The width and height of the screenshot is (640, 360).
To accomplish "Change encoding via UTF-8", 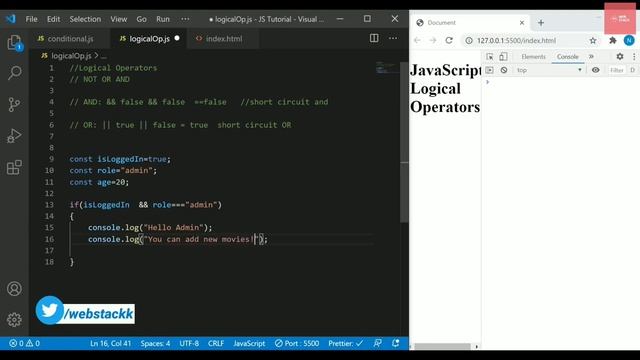I will tap(189, 343).
